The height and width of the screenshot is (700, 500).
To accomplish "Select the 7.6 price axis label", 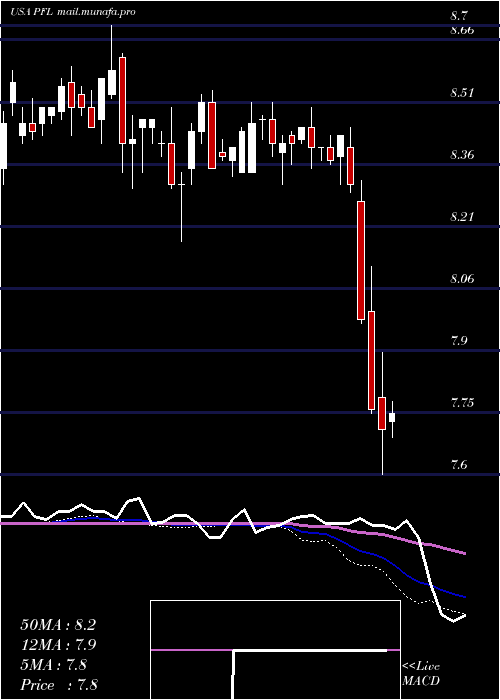I will click(459, 465).
